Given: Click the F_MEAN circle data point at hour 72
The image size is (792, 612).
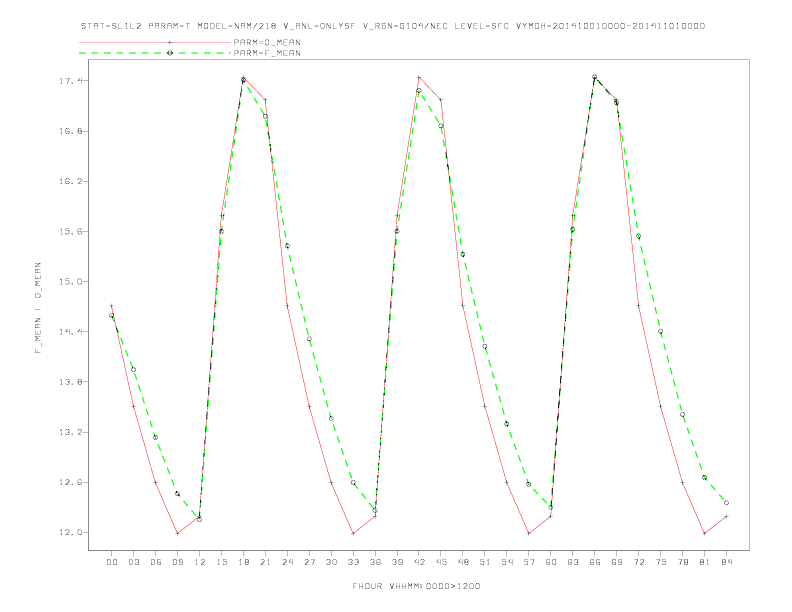Looking at the screenshot, I should pos(638,236).
